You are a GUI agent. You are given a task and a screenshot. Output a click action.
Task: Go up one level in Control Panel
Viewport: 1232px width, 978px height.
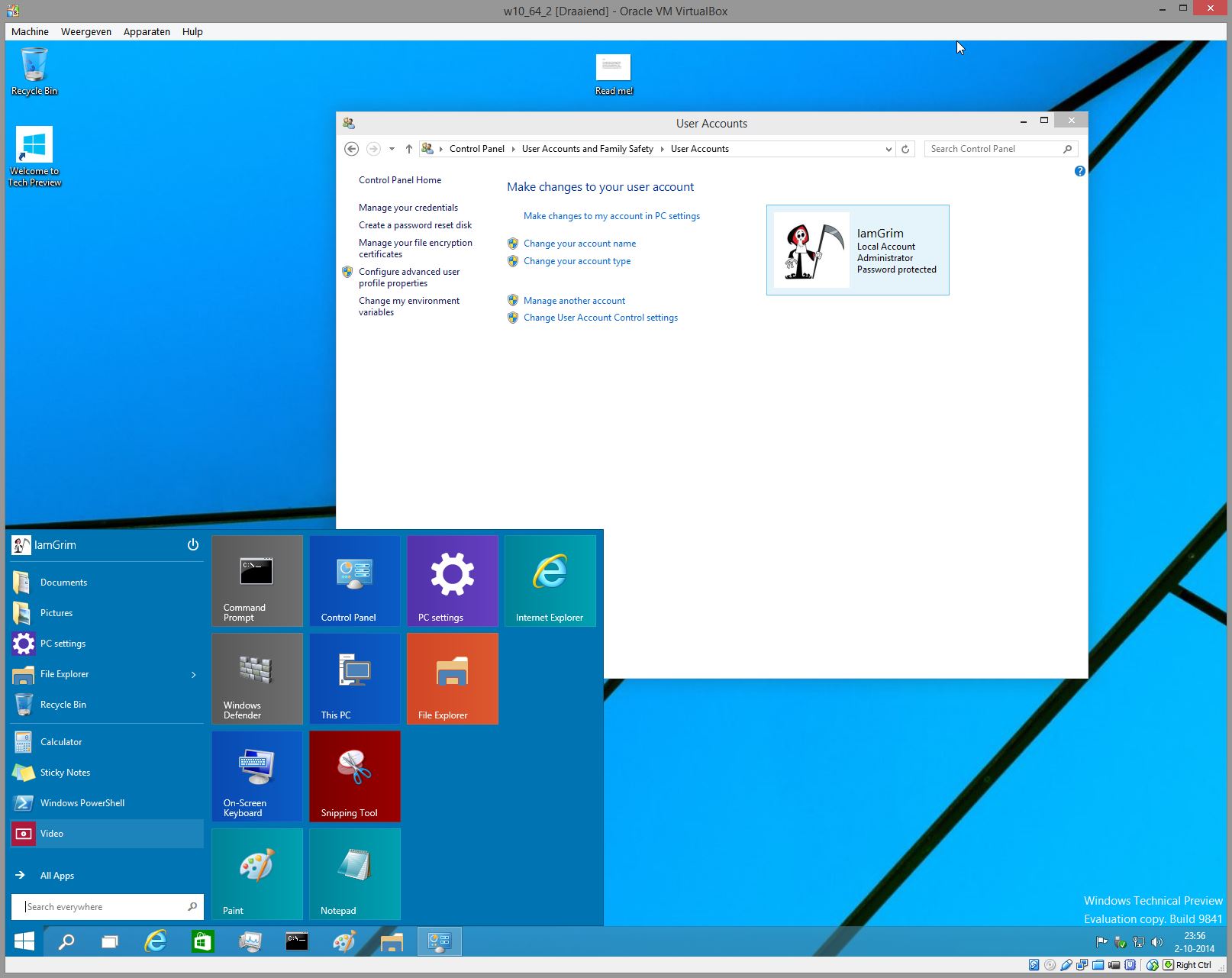(x=409, y=149)
